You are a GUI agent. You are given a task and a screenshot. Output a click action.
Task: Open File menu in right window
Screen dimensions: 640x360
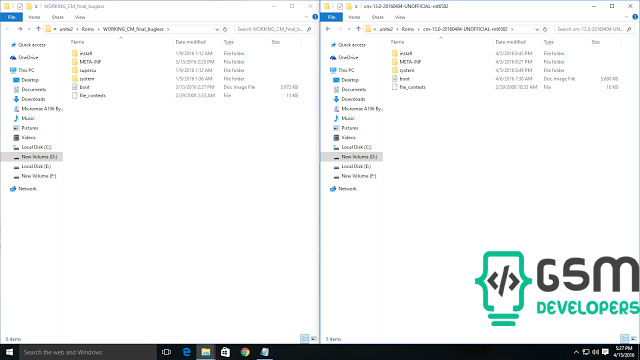tap(331, 17)
